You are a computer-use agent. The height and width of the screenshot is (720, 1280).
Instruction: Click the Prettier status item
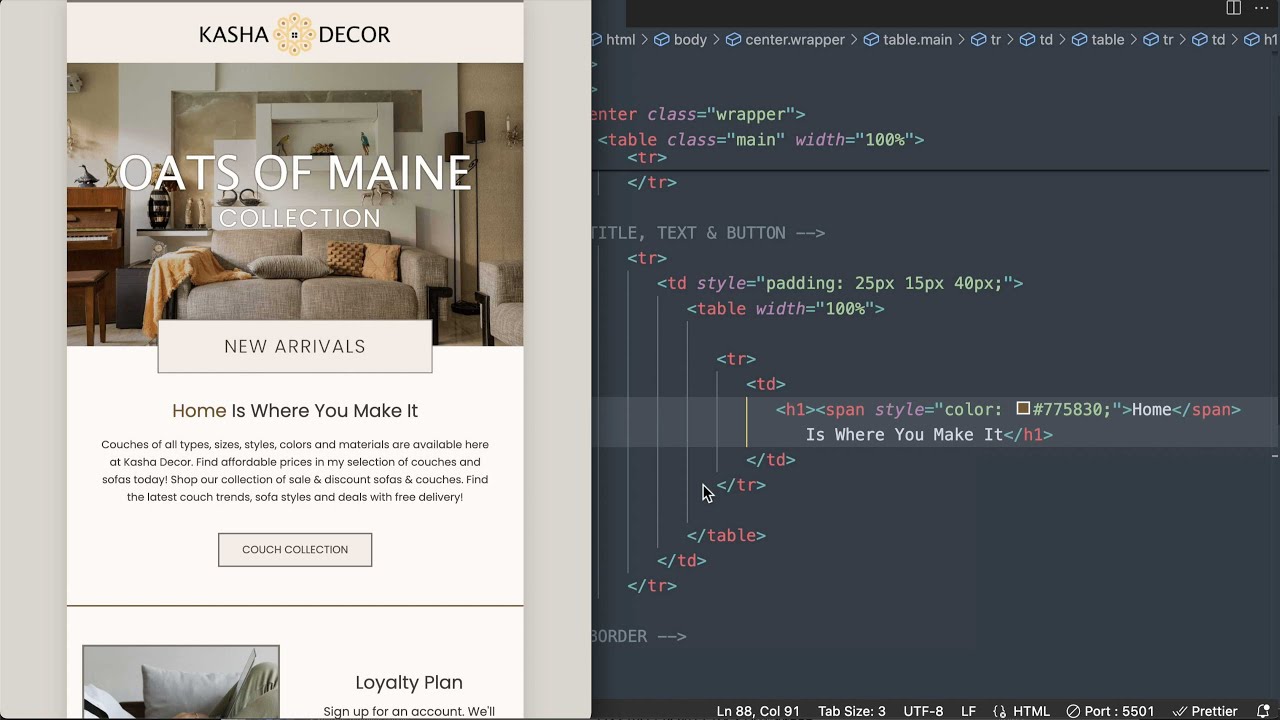1205,711
